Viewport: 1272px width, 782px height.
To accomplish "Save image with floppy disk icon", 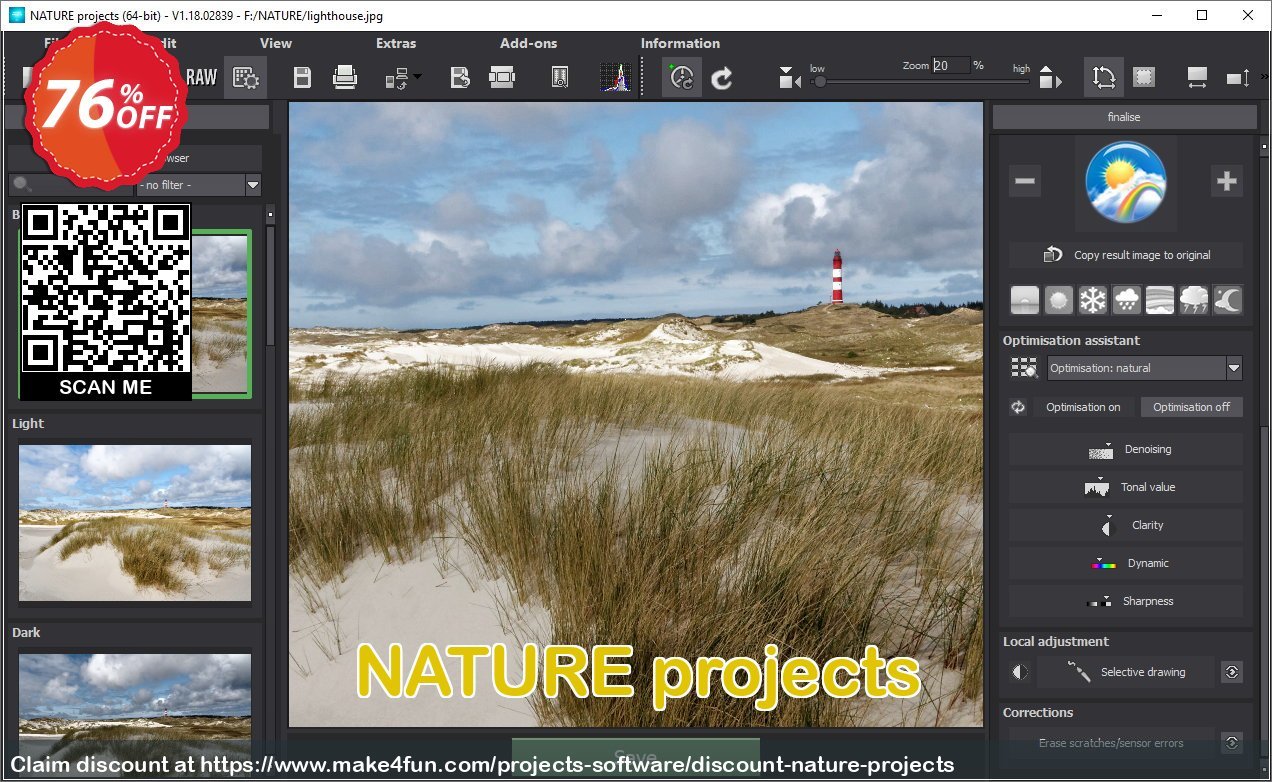I will click(302, 77).
